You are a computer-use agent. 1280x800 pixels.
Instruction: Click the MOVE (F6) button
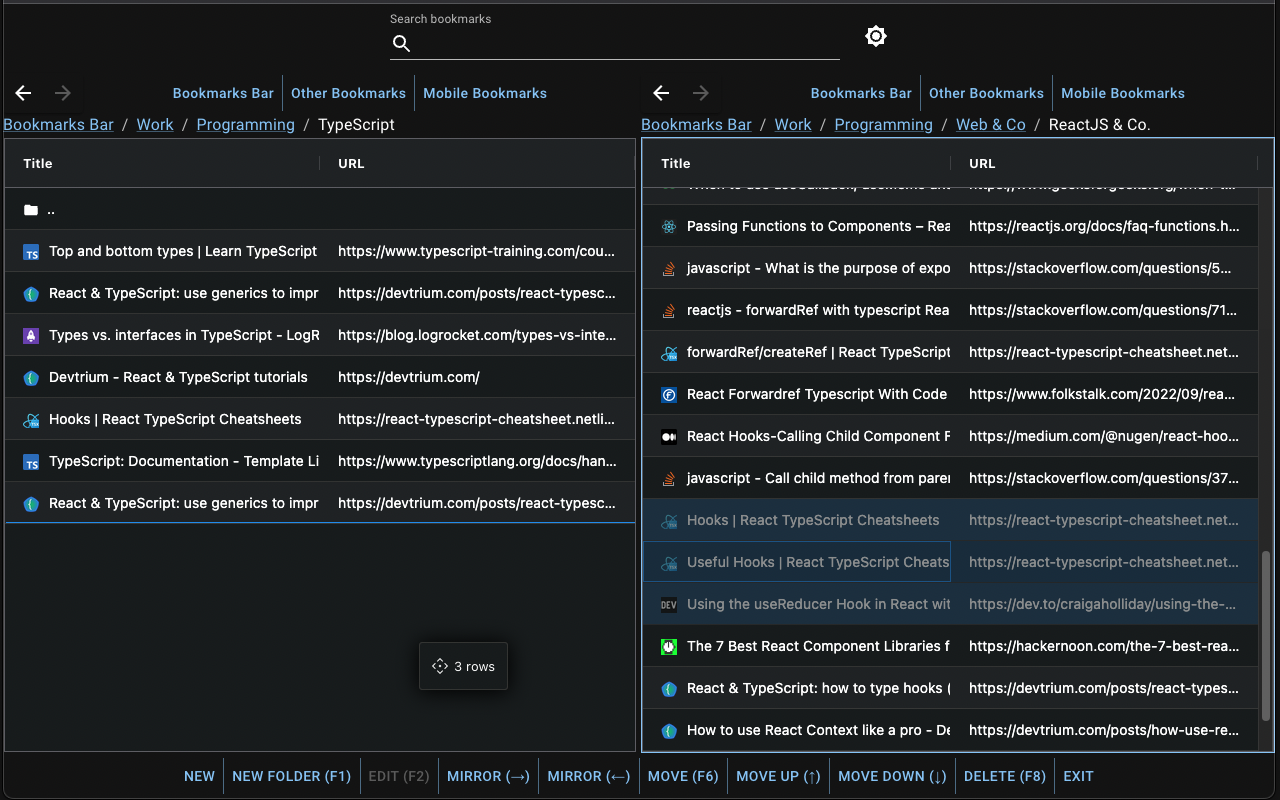pos(683,776)
